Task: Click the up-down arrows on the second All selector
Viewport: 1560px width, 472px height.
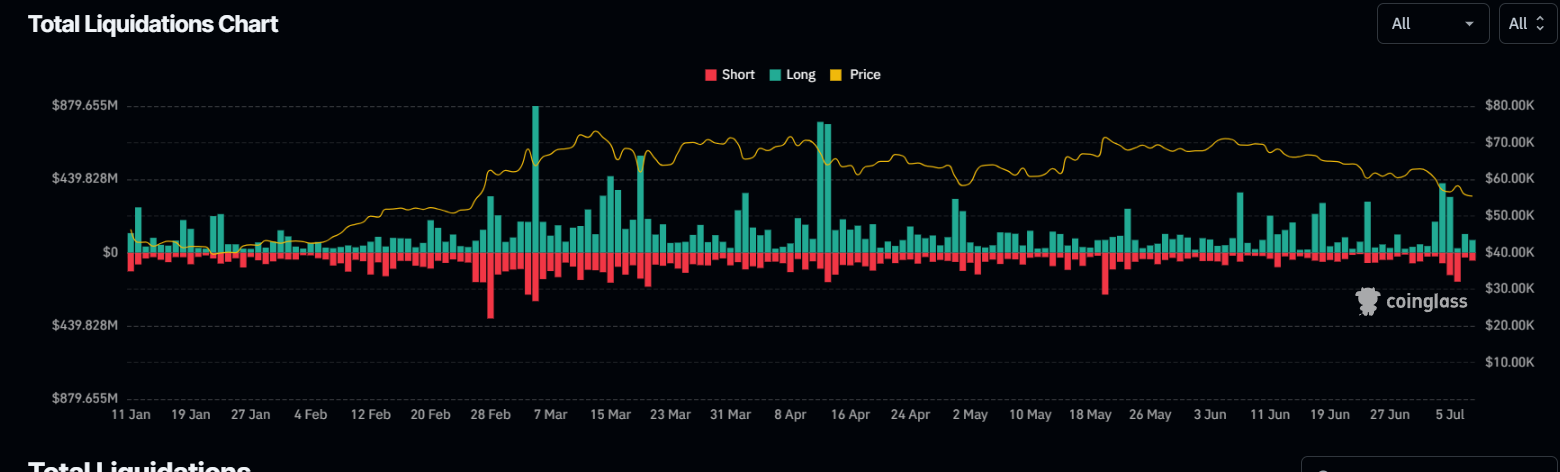Action: 1540,24
